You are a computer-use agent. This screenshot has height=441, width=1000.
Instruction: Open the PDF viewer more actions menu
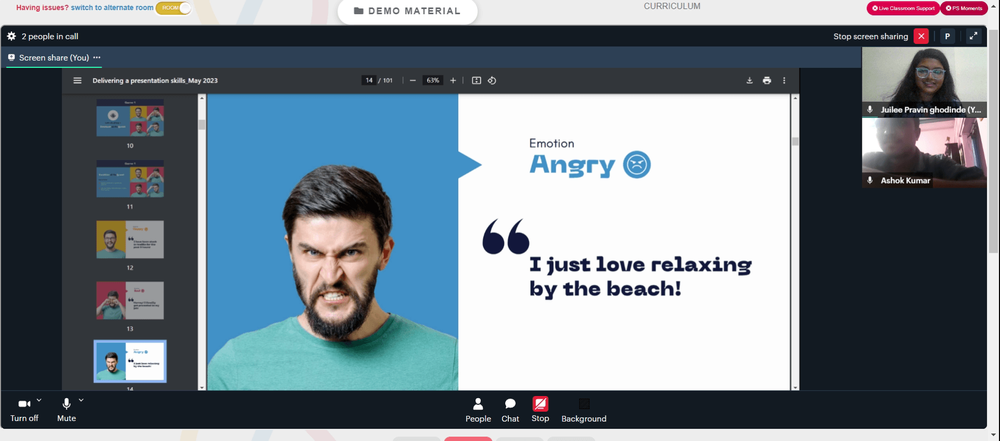click(784, 80)
